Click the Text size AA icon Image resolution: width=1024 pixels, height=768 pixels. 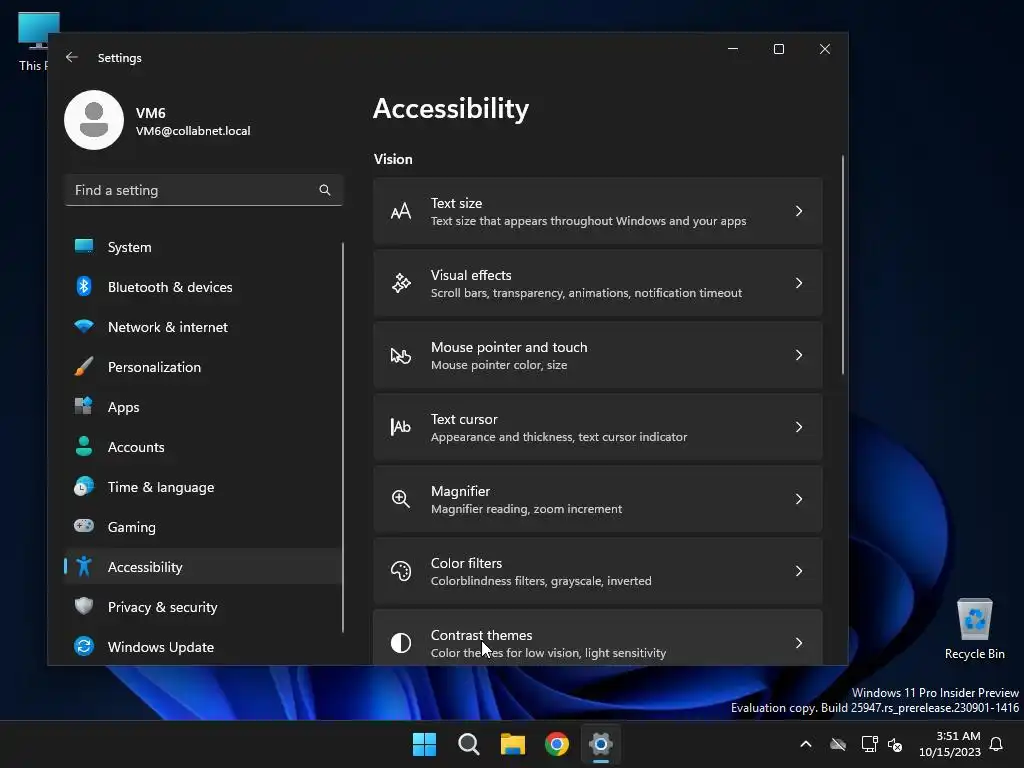[x=400, y=211]
